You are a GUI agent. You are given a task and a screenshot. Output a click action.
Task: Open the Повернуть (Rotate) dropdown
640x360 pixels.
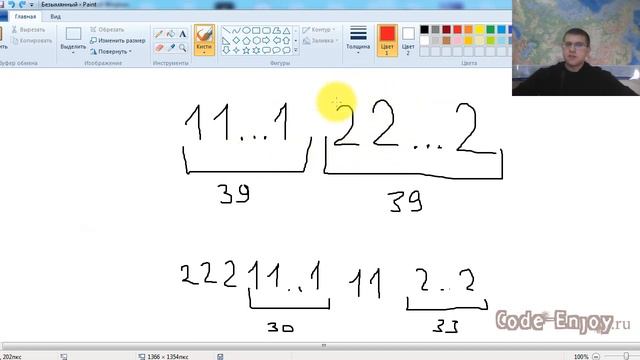coord(111,52)
